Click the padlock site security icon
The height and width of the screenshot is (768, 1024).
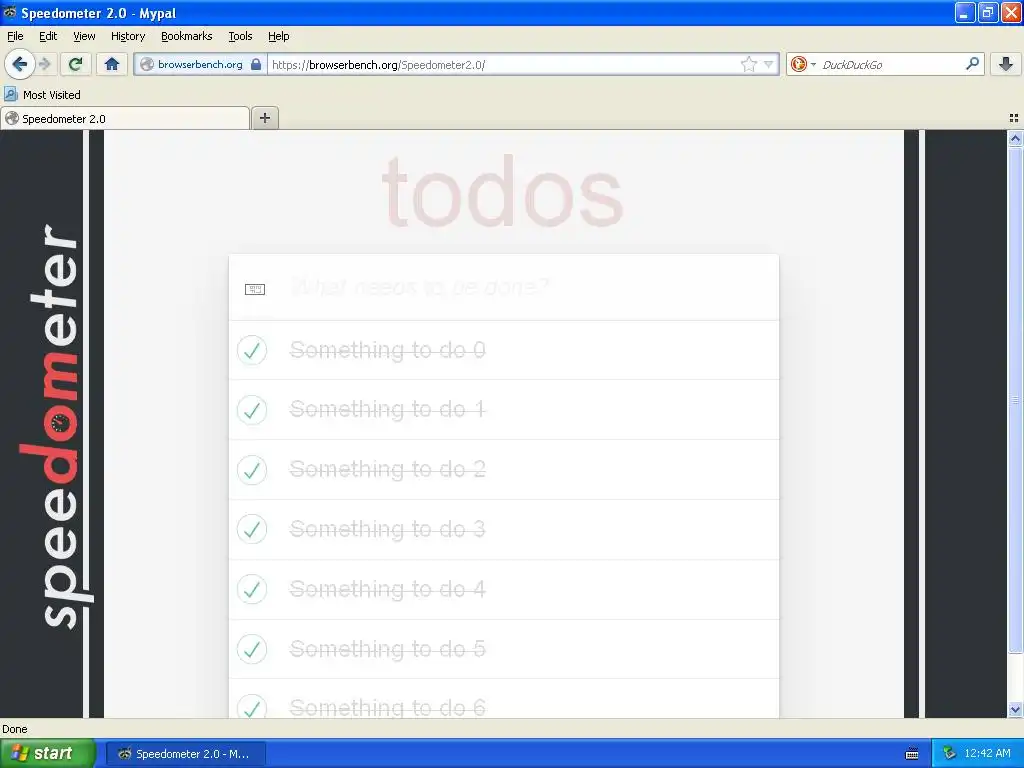coord(256,64)
